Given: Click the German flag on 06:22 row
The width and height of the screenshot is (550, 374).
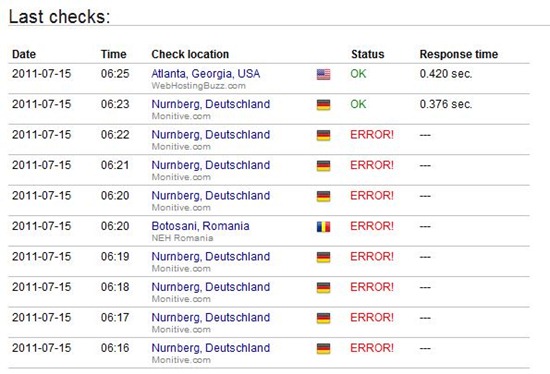Looking at the screenshot, I should tap(323, 135).
